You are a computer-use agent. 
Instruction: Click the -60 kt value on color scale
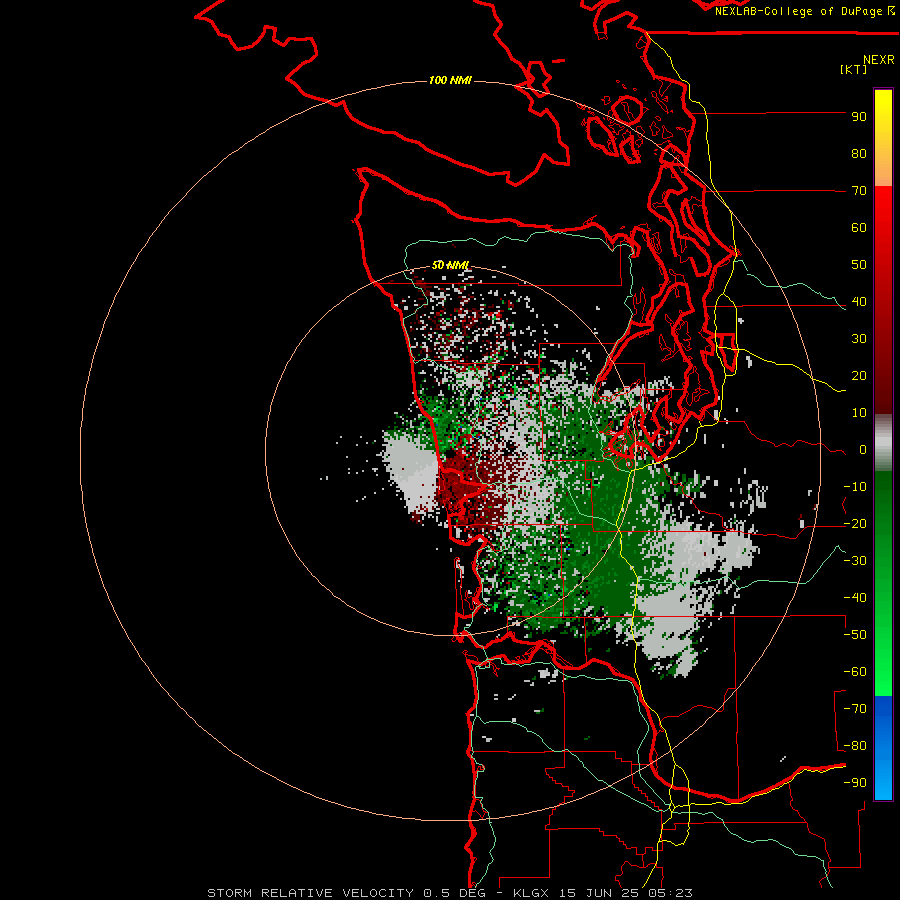coord(855,672)
